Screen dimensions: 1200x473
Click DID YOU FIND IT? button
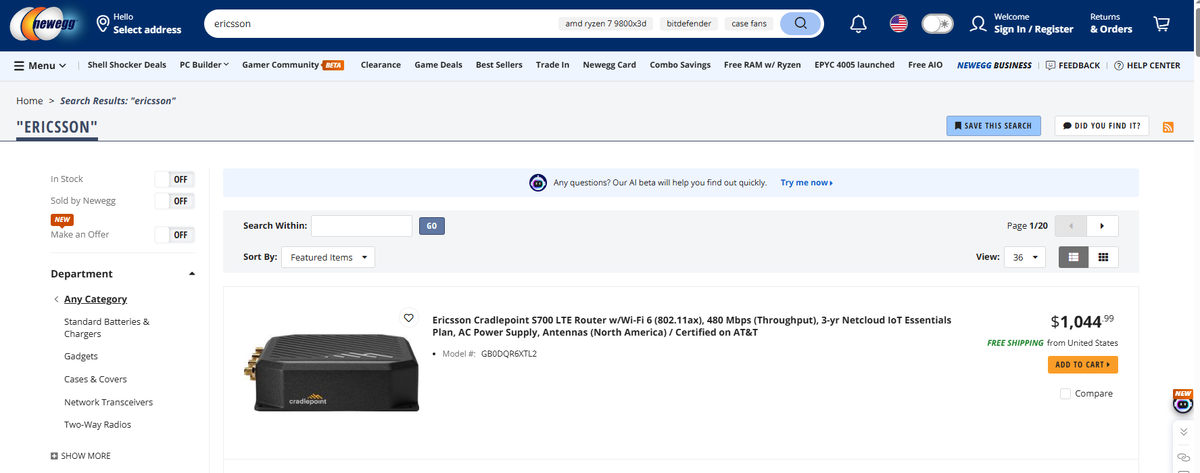[x=1102, y=126]
